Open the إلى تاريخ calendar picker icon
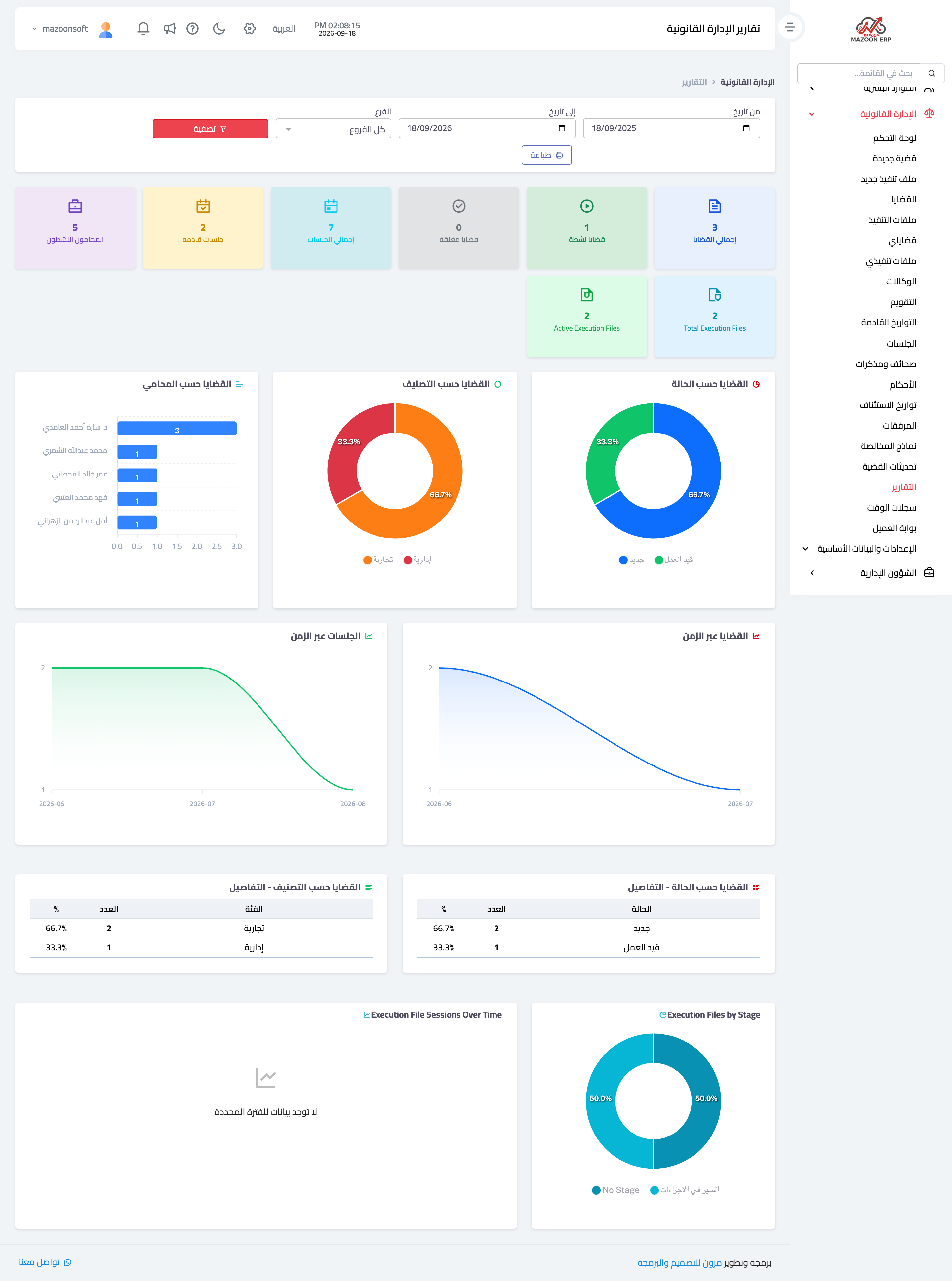 click(x=562, y=128)
